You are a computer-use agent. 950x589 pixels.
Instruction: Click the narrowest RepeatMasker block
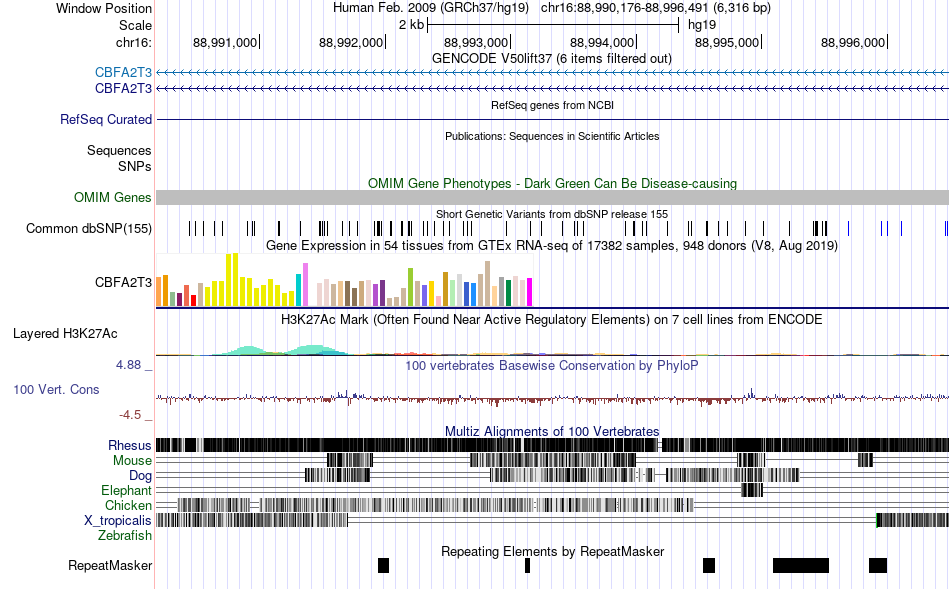[x=527, y=565]
